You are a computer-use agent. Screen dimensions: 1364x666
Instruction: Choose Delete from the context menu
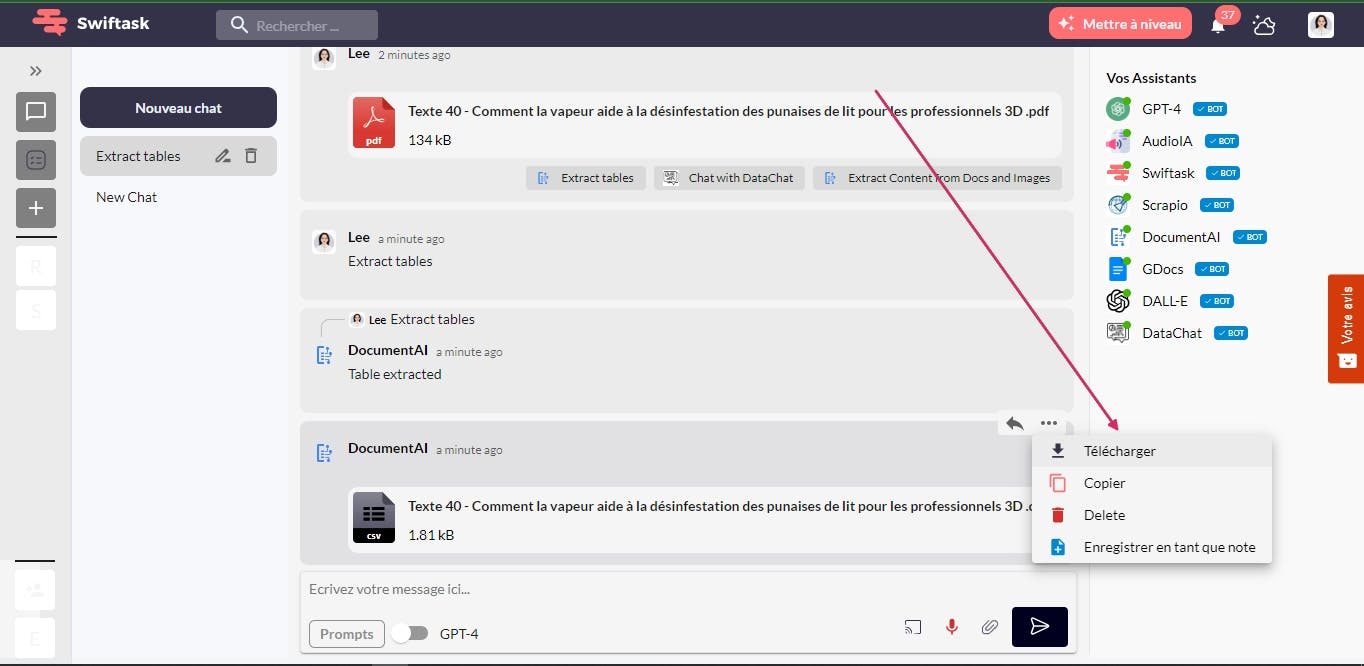(1152, 515)
